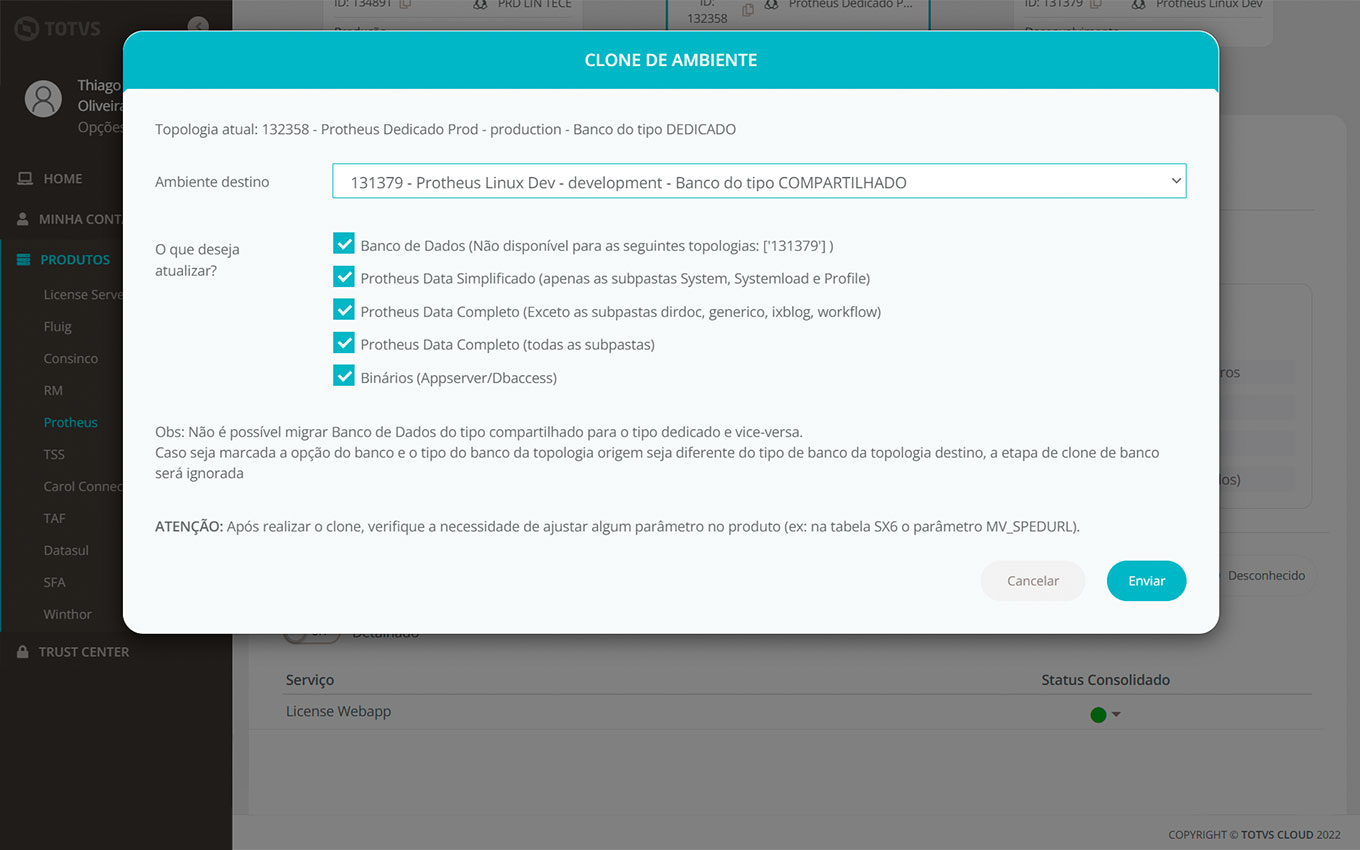Select Fluig in products list
Image resolution: width=1360 pixels, height=850 pixels.
tap(58, 326)
